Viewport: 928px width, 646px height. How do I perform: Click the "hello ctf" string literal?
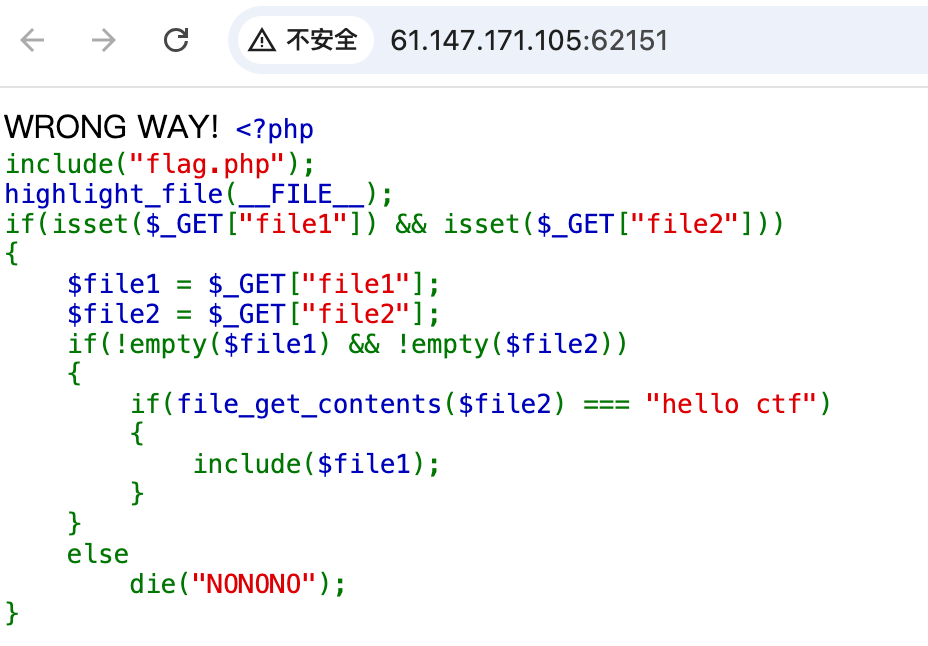tap(732, 403)
